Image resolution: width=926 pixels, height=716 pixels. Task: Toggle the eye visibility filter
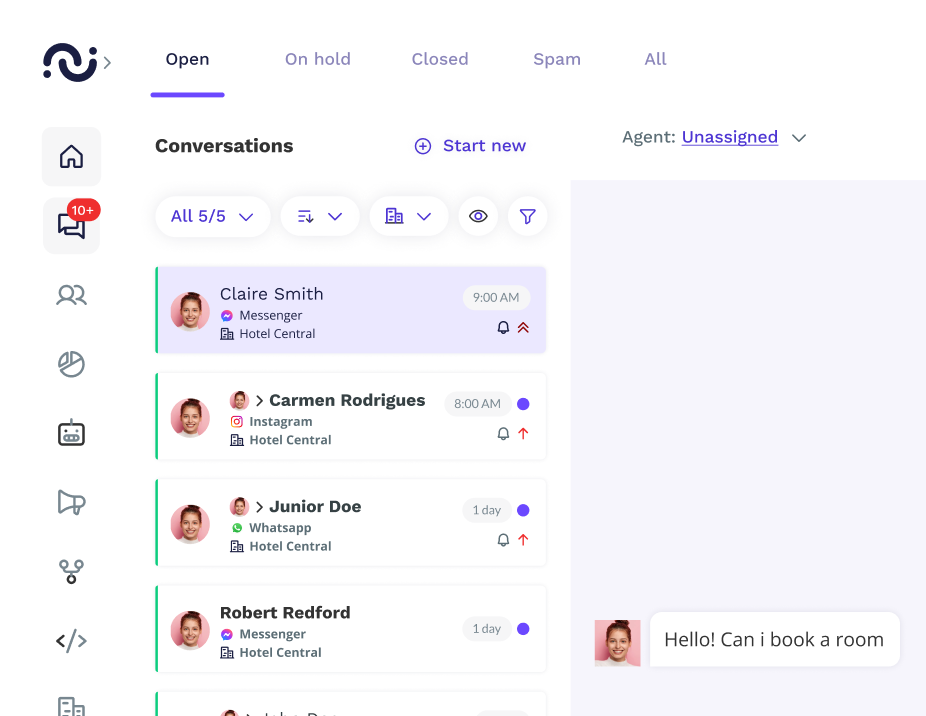pos(478,216)
